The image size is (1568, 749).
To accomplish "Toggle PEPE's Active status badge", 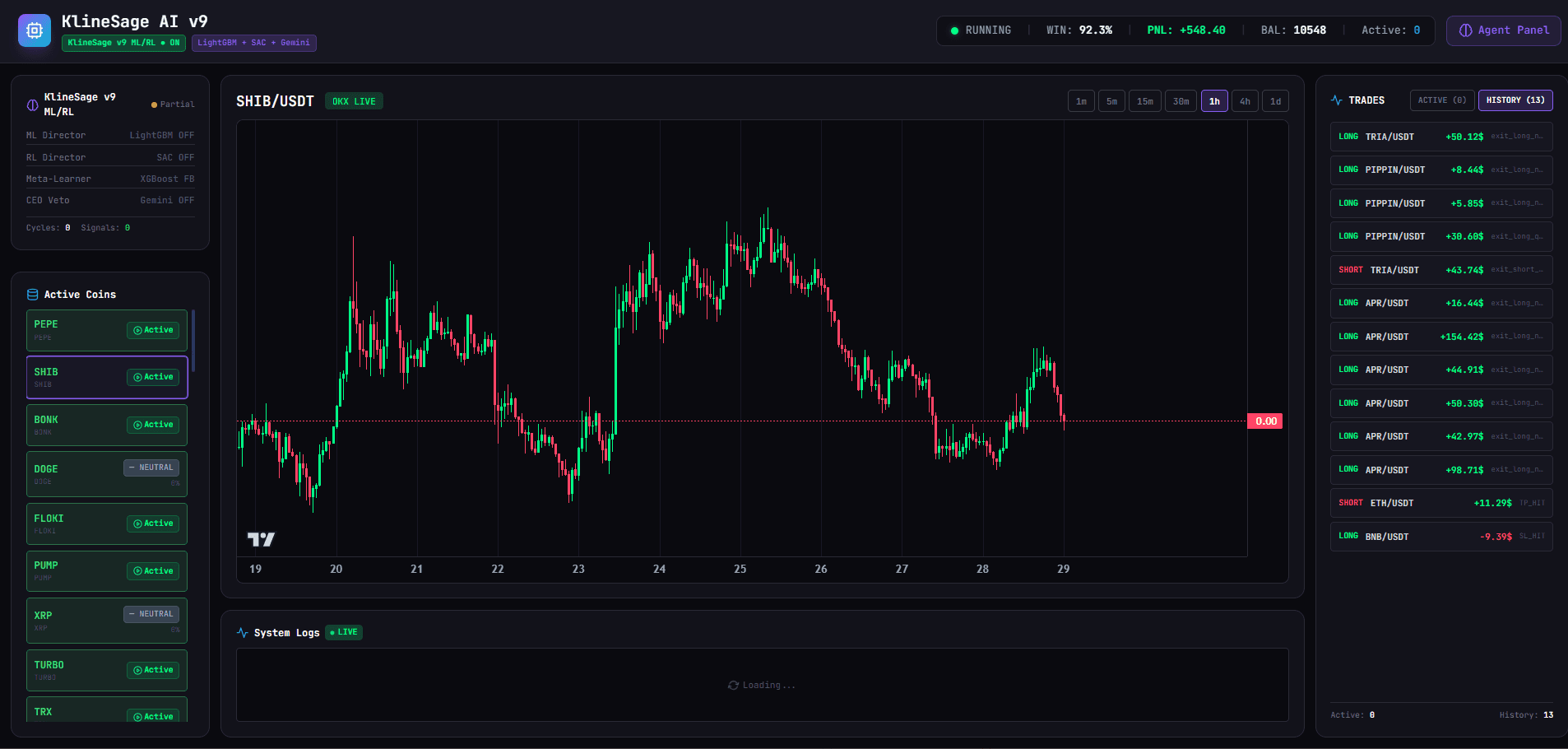I will click(x=152, y=329).
